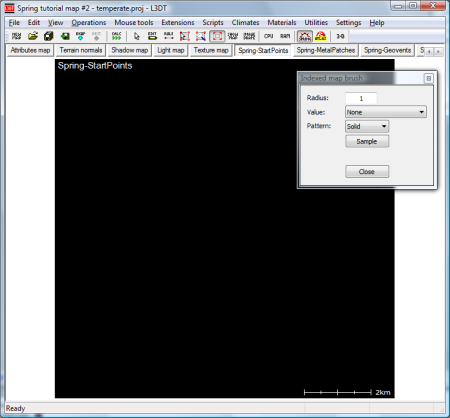Open the Mouse tools menu
This screenshot has width=450, height=418.
tap(134, 23)
